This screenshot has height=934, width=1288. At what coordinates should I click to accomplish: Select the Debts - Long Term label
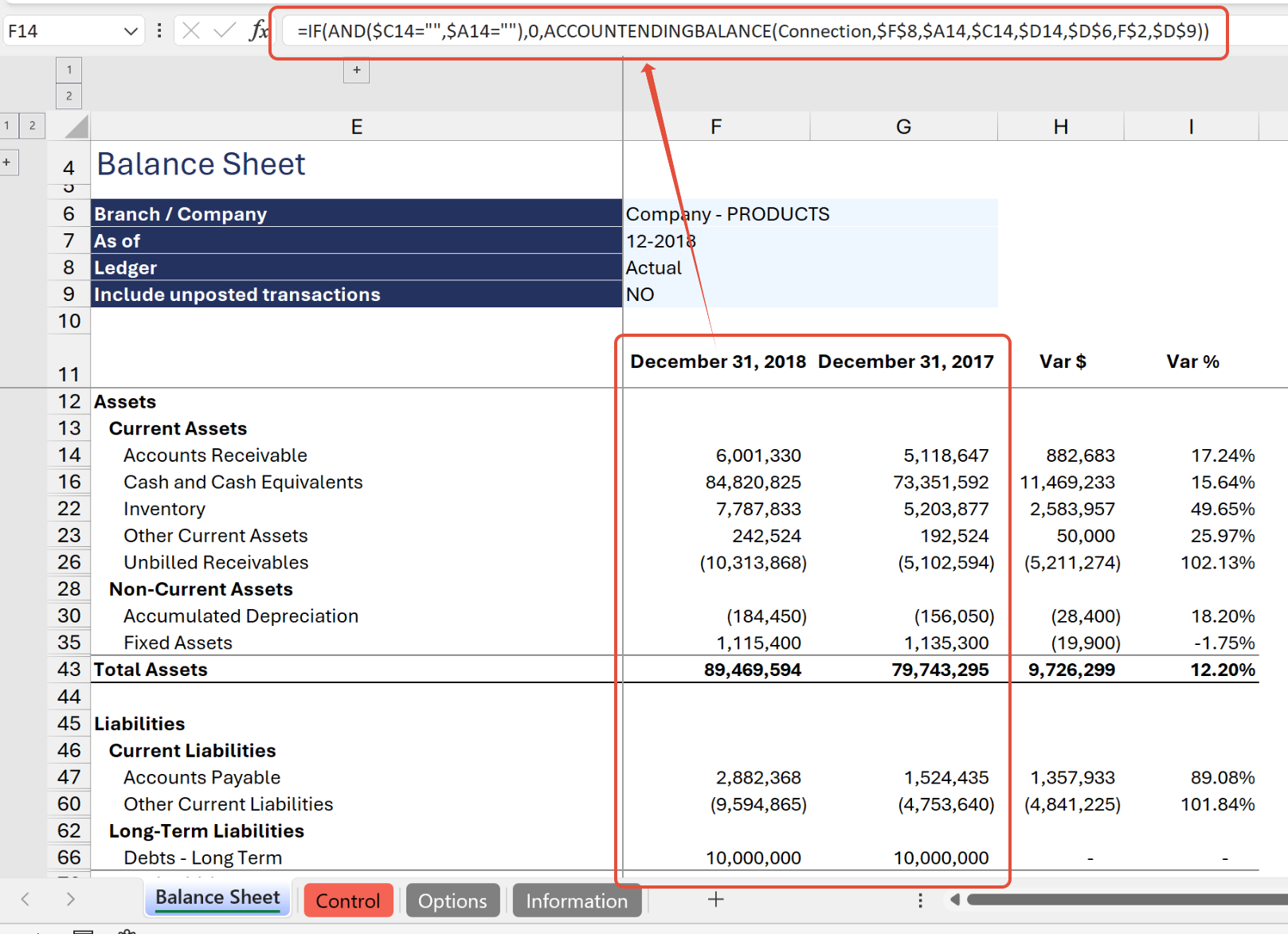(x=202, y=858)
